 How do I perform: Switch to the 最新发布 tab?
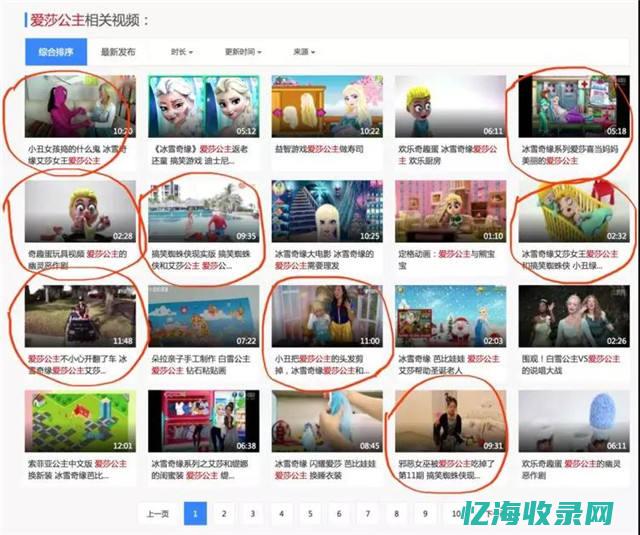[x=118, y=52]
